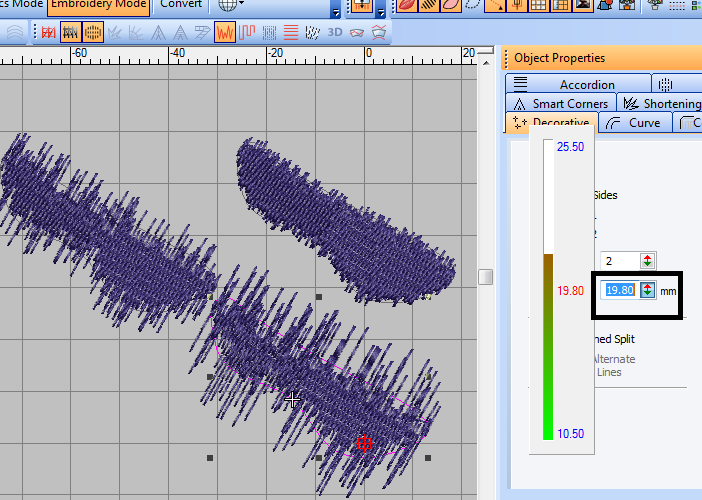Screen dimensions: 702x500
Task: Switch to the Accordion tab
Action: pos(587,85)
